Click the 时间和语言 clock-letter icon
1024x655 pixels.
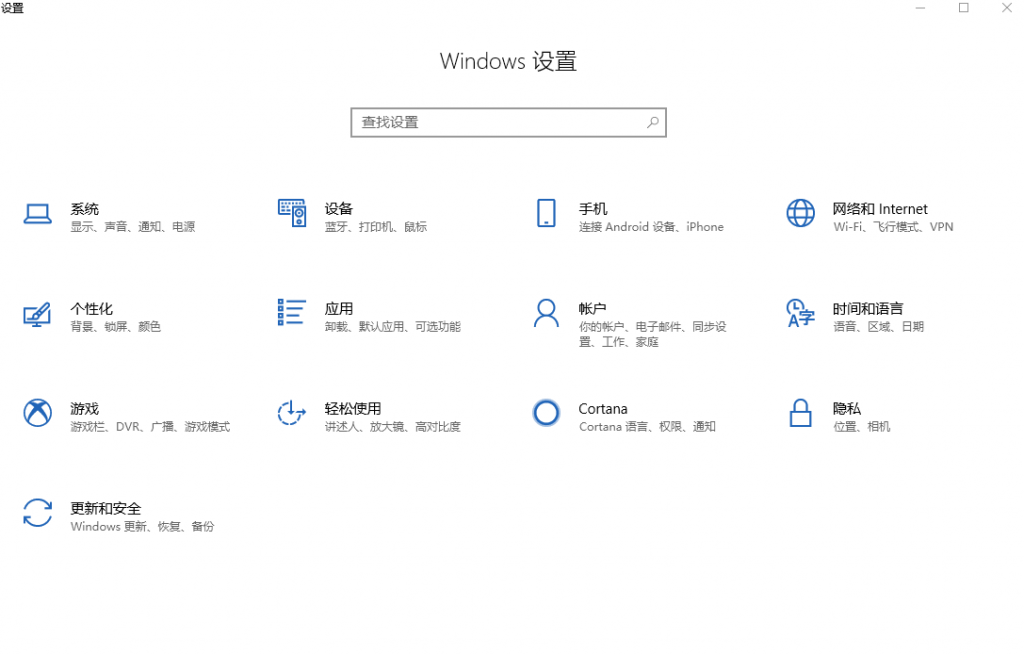(x=801, y=313)
